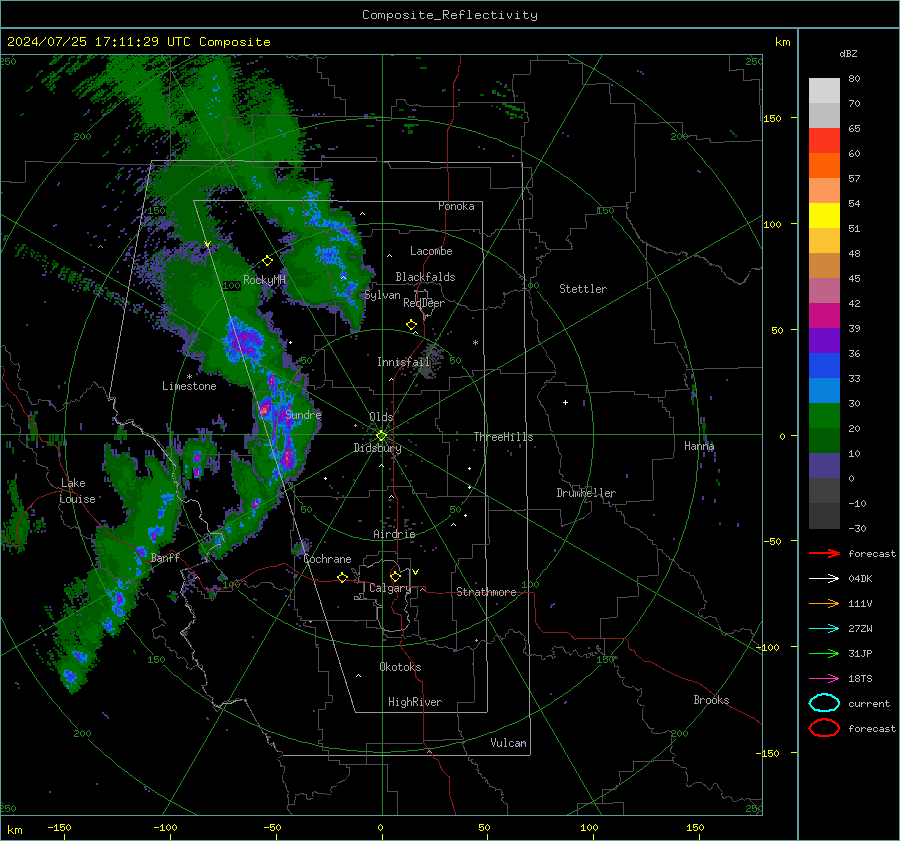Click the HighRiver town label
The height and width of the screenshot is (841, 900).
pyautogui.click(x=415, y=702)
